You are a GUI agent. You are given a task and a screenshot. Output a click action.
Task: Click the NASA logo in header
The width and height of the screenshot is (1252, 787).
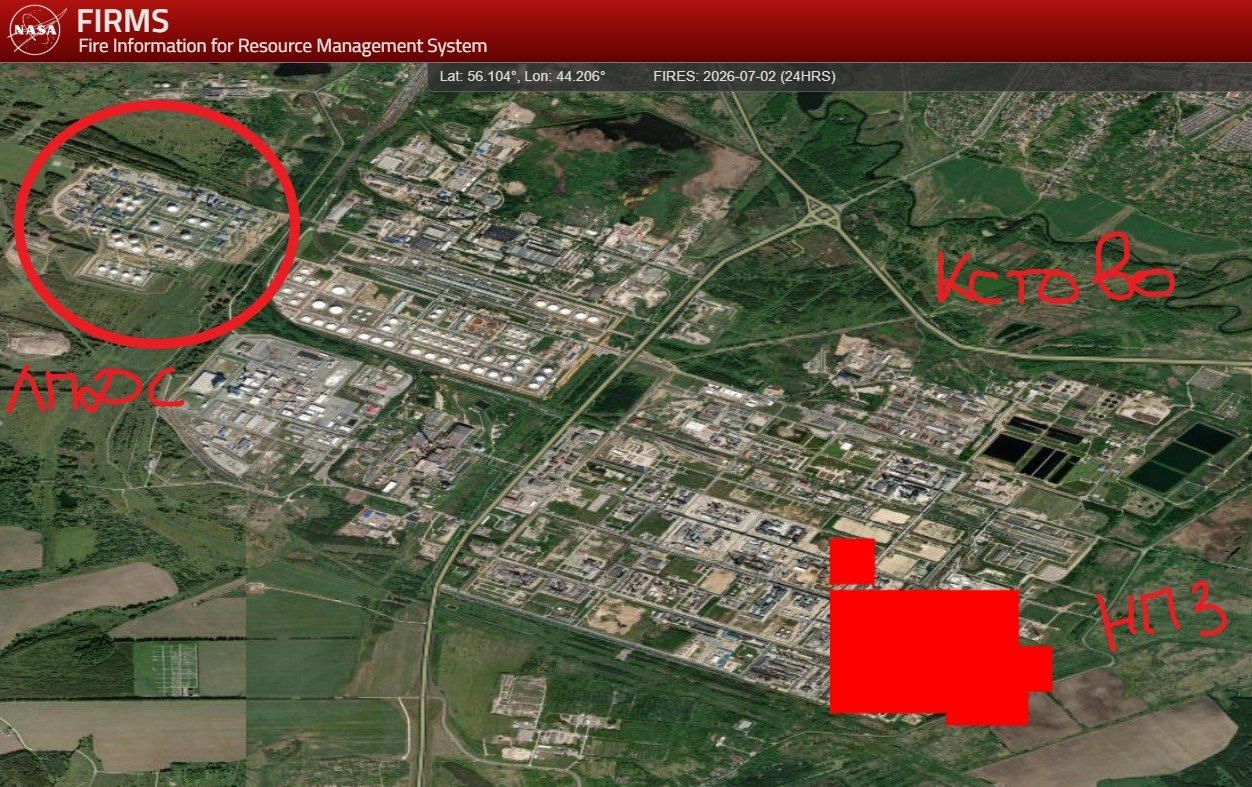click(35, 30)
